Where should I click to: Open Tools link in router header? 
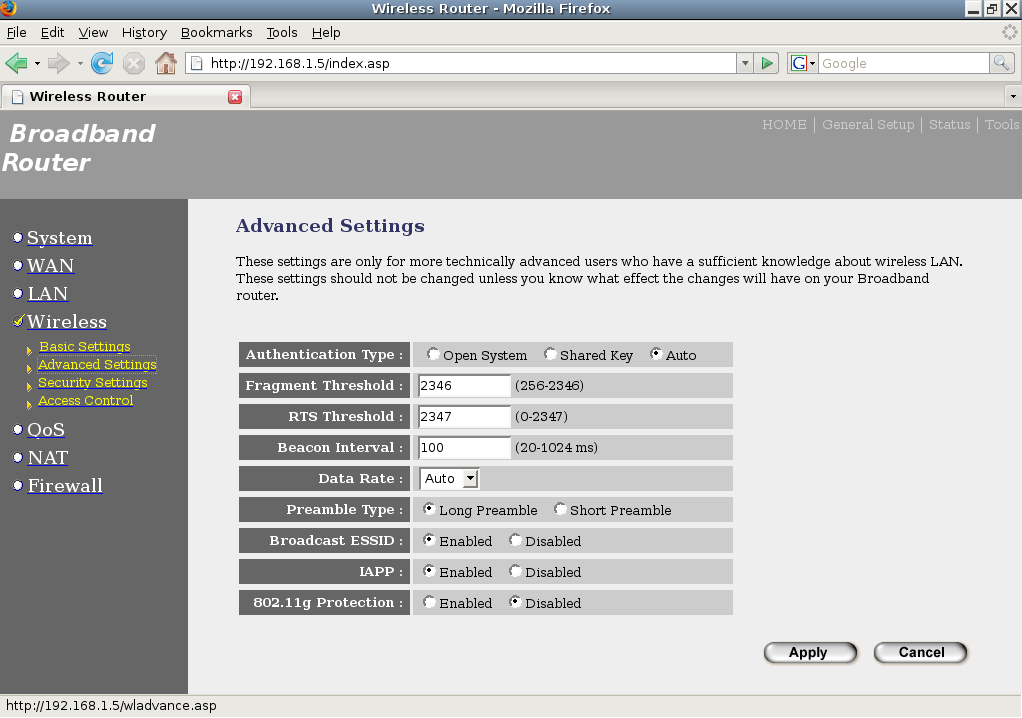coord(1002,124)
